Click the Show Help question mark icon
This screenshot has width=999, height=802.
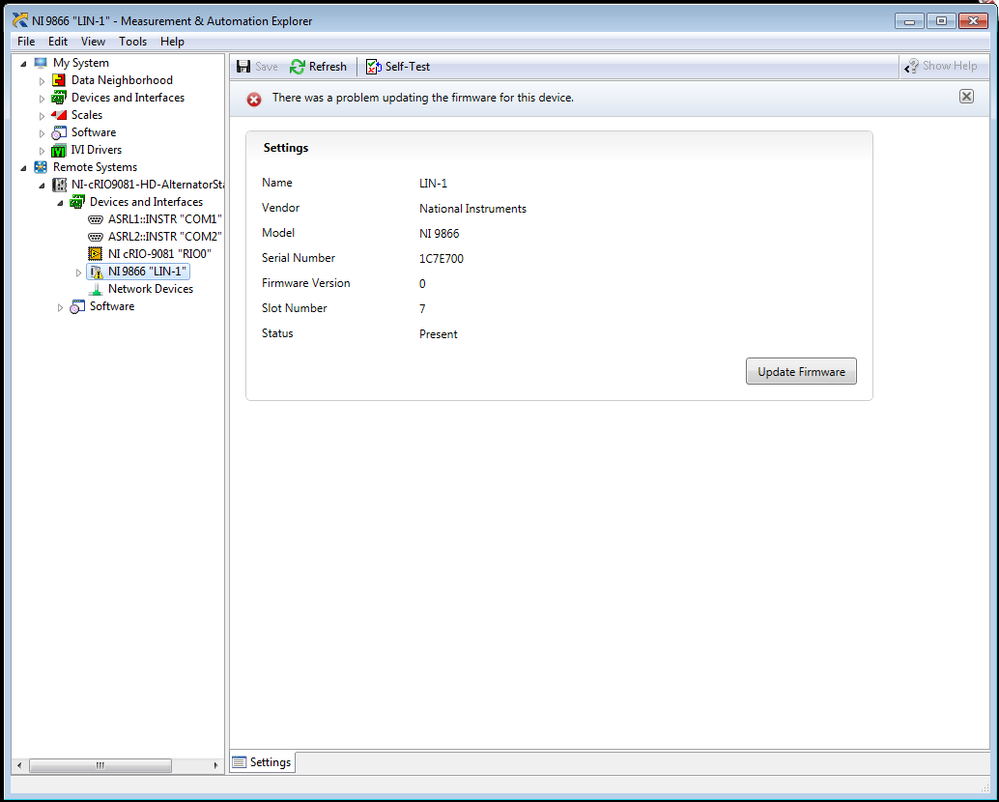pyautogui.click(x=912, y=66)
